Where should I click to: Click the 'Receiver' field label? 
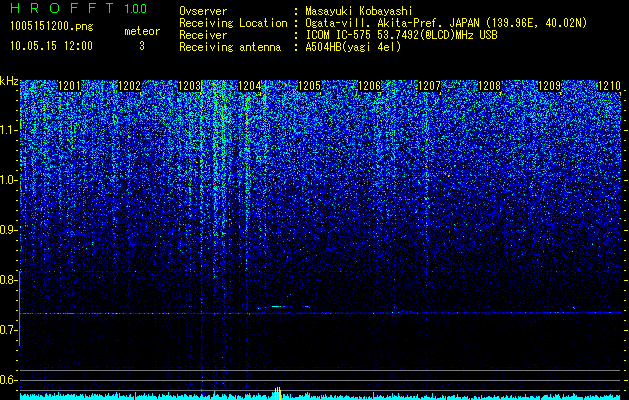click(203, 35)
